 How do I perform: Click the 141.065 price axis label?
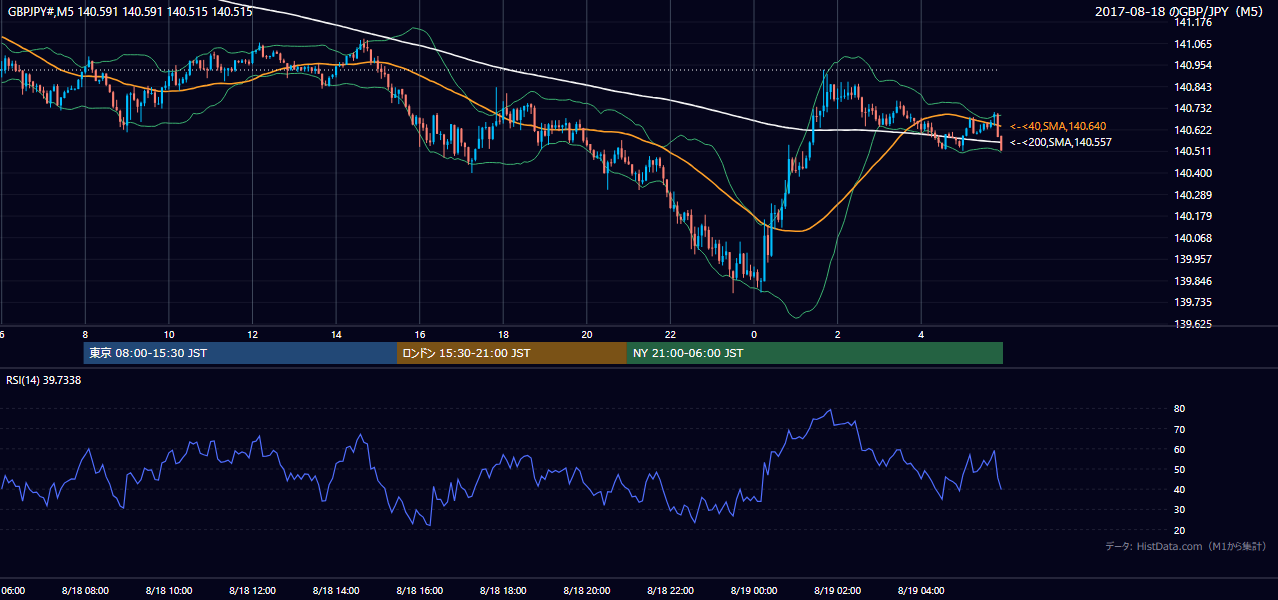coord(1194,44)
